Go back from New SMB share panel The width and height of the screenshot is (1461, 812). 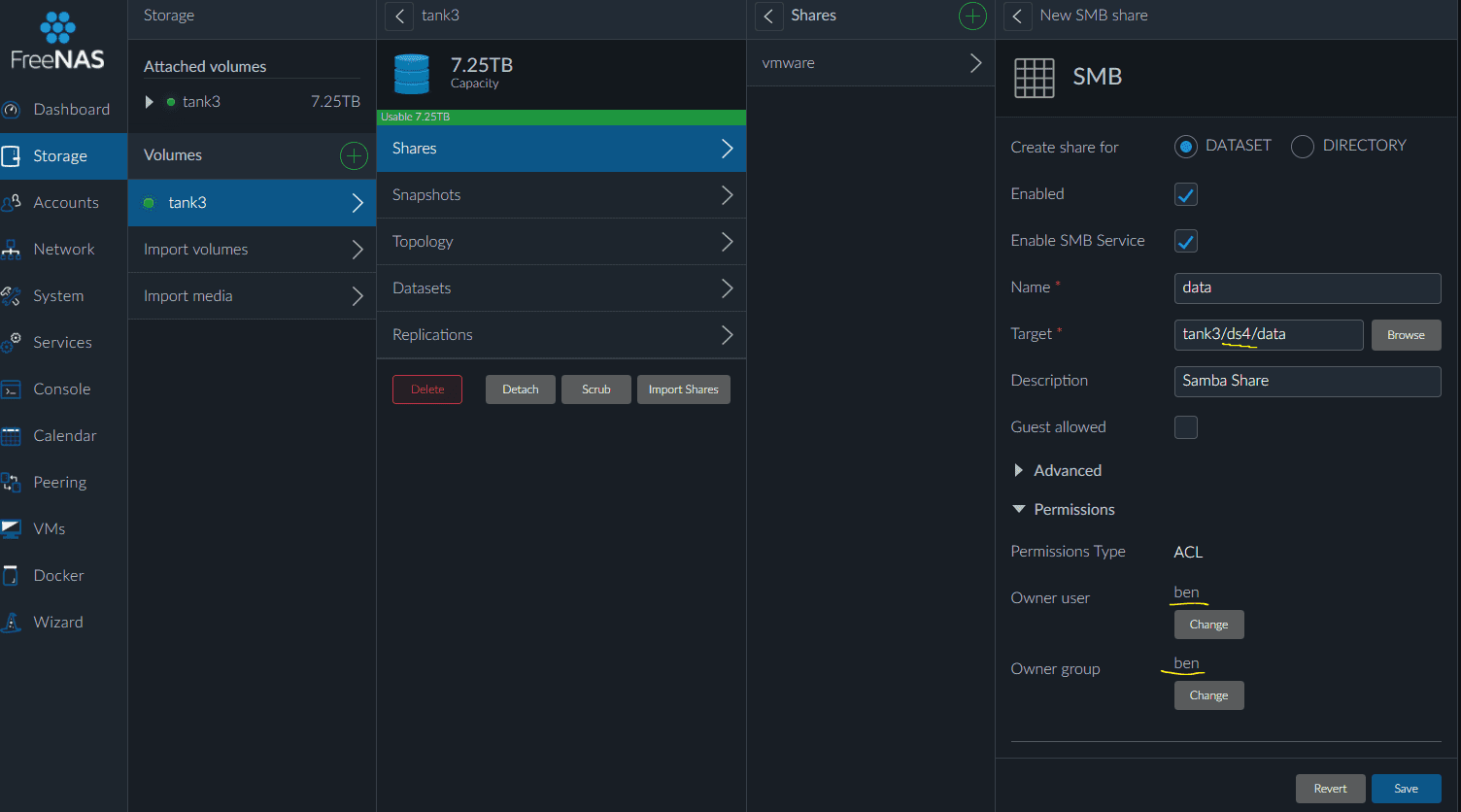pos(1017,17)
